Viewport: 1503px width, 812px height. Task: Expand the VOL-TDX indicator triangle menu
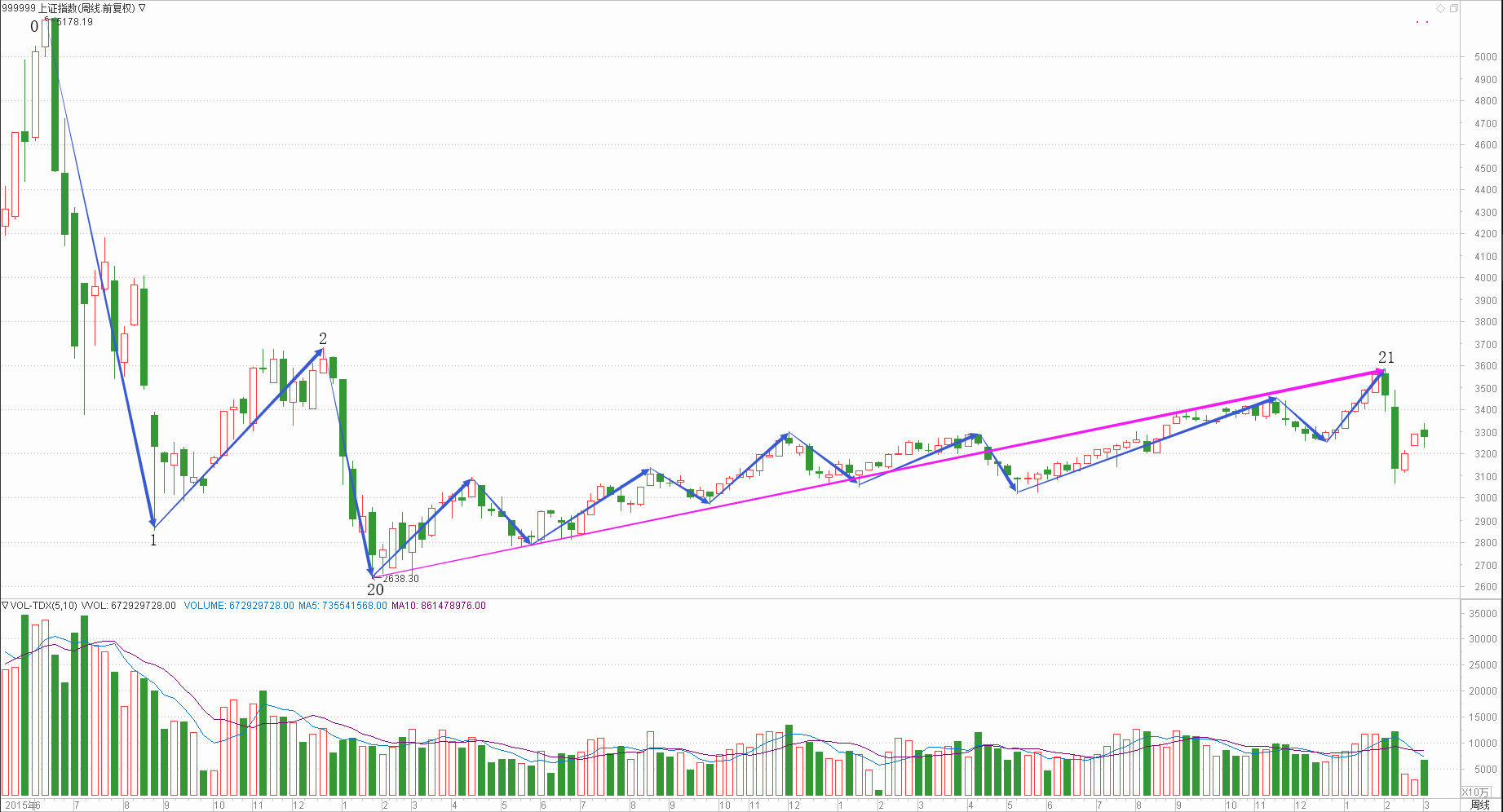click(x=5, y=606)
